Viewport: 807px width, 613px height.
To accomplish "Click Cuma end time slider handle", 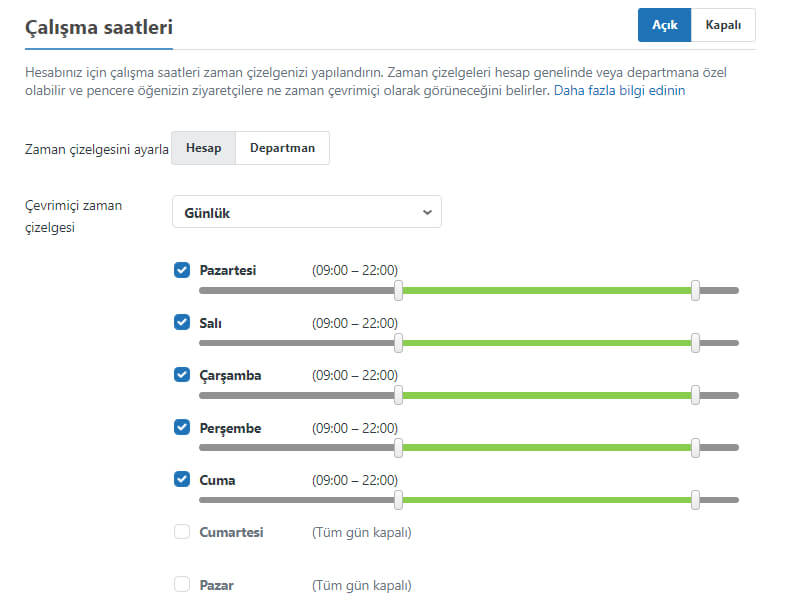I will (696, 499).
